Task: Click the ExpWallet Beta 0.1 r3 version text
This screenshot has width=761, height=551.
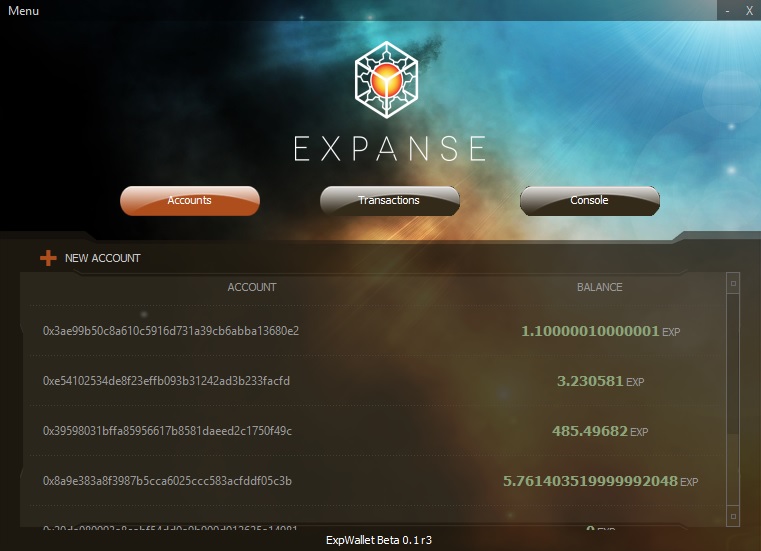Action: click(x=379, y=540)
